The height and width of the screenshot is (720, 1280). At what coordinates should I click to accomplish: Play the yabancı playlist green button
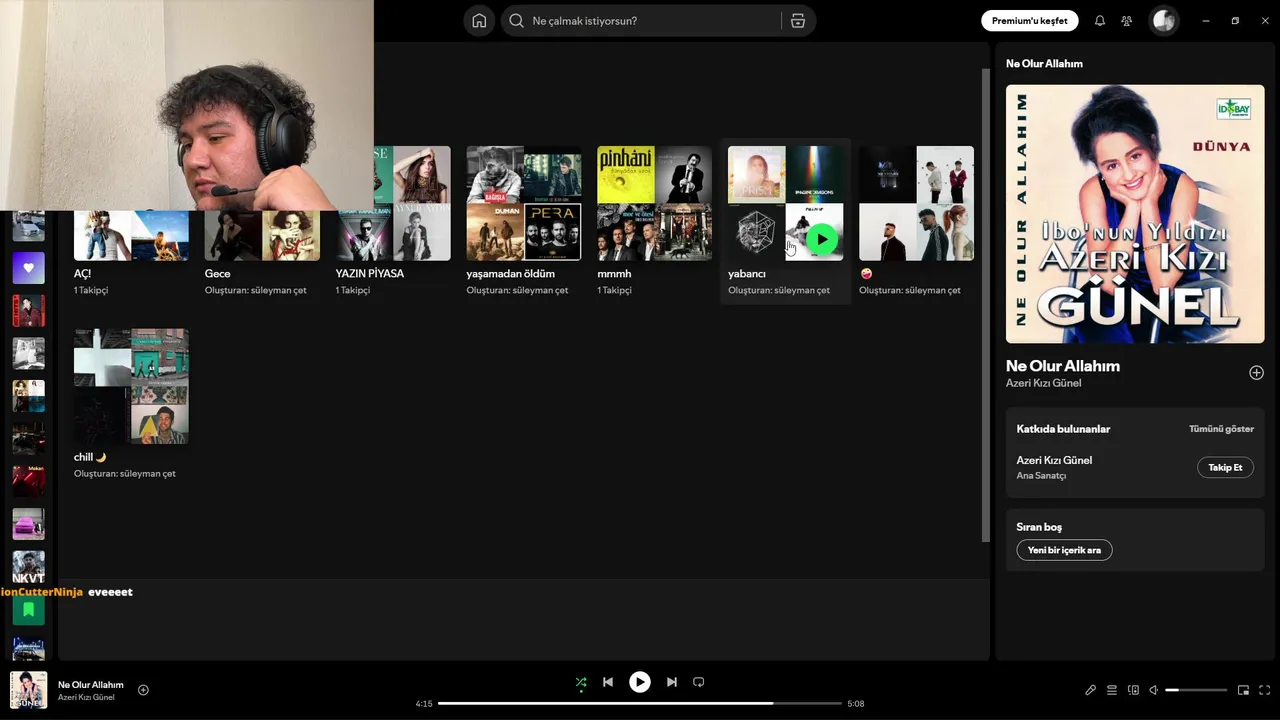[x=822, y=240]
